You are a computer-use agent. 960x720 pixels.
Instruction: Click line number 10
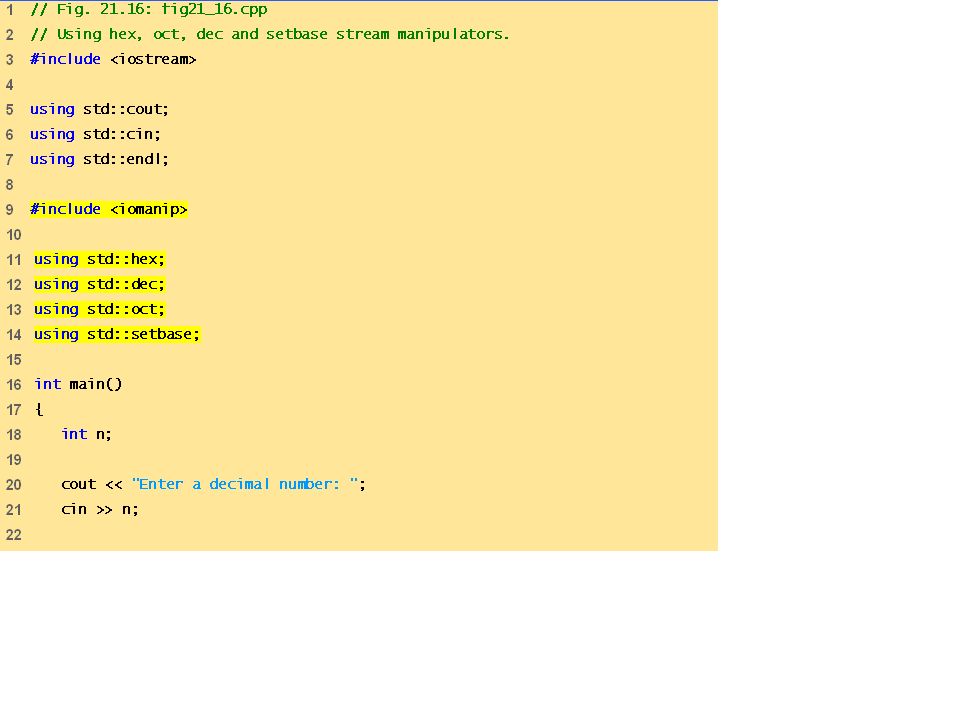click(x=13, y=235)
